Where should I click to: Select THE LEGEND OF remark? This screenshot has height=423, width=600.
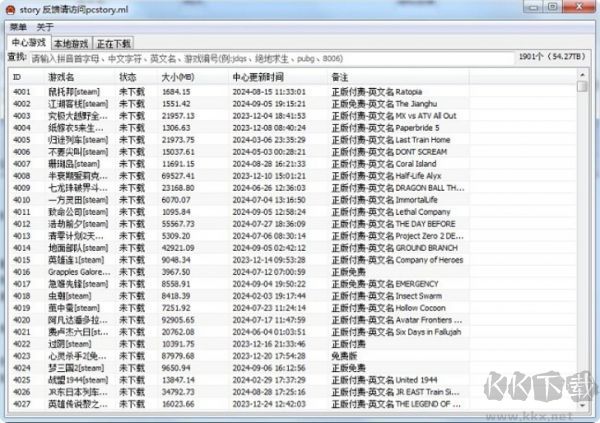coord(396,404)
